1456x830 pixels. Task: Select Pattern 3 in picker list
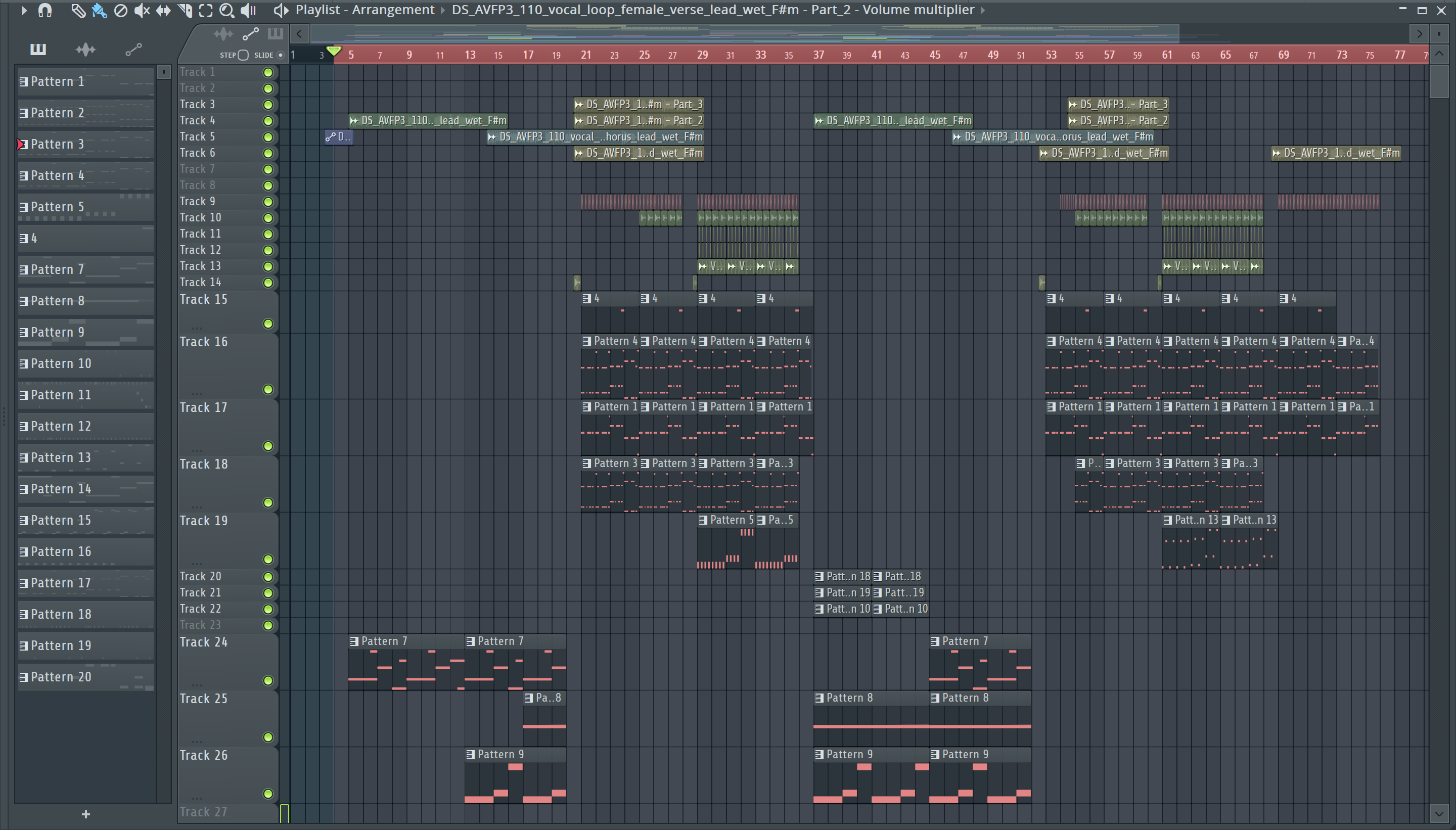(x=85, y=144)
